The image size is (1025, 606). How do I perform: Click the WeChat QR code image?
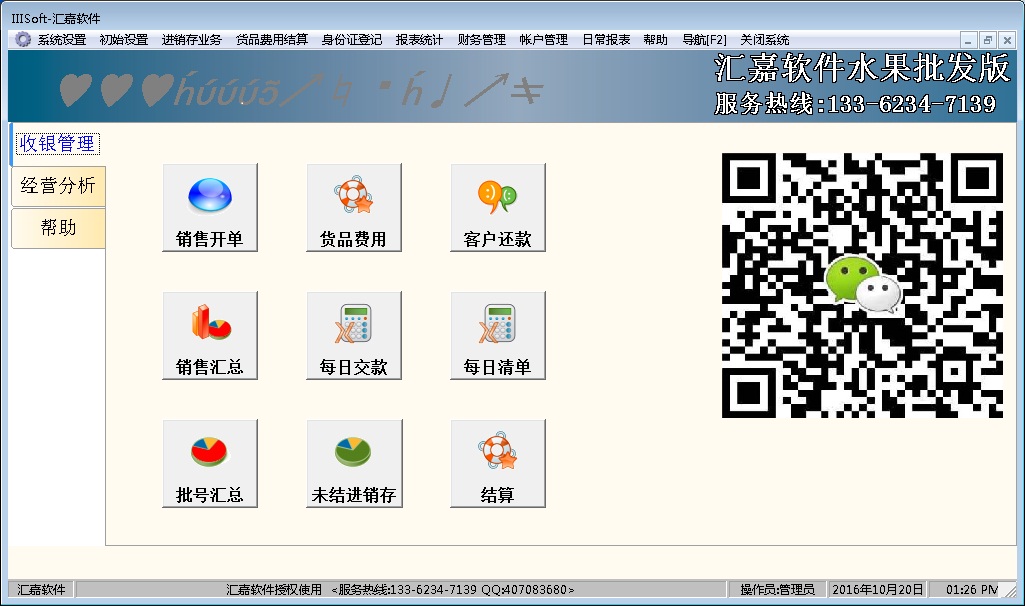(x=862, y=286)
